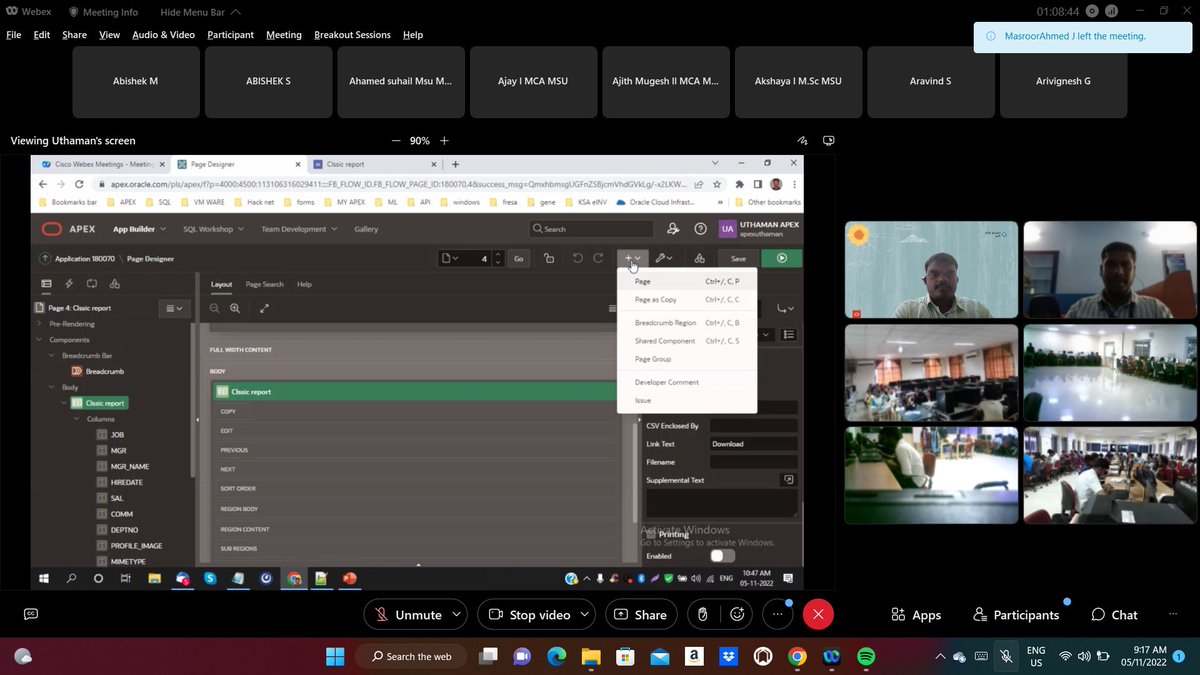Select Developer Comment in Create menu
Screen dimensions: 1200x675
pos(687,382)
